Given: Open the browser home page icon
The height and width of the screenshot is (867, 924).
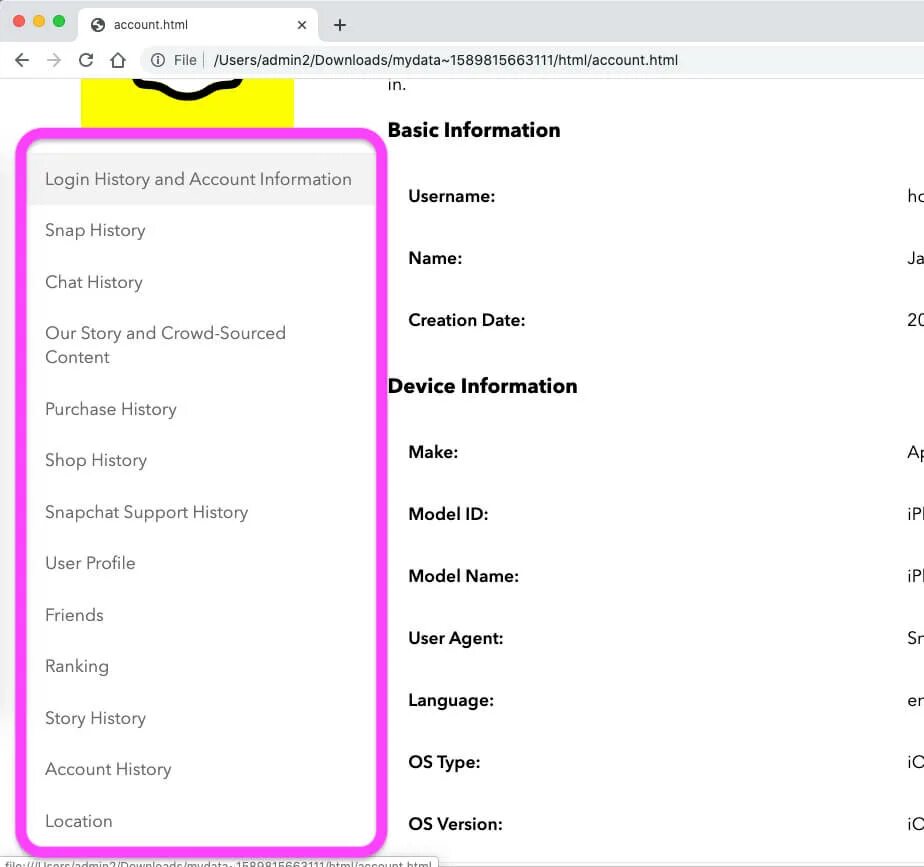Looking at the screenshot, I should click(x=118, y=60).
